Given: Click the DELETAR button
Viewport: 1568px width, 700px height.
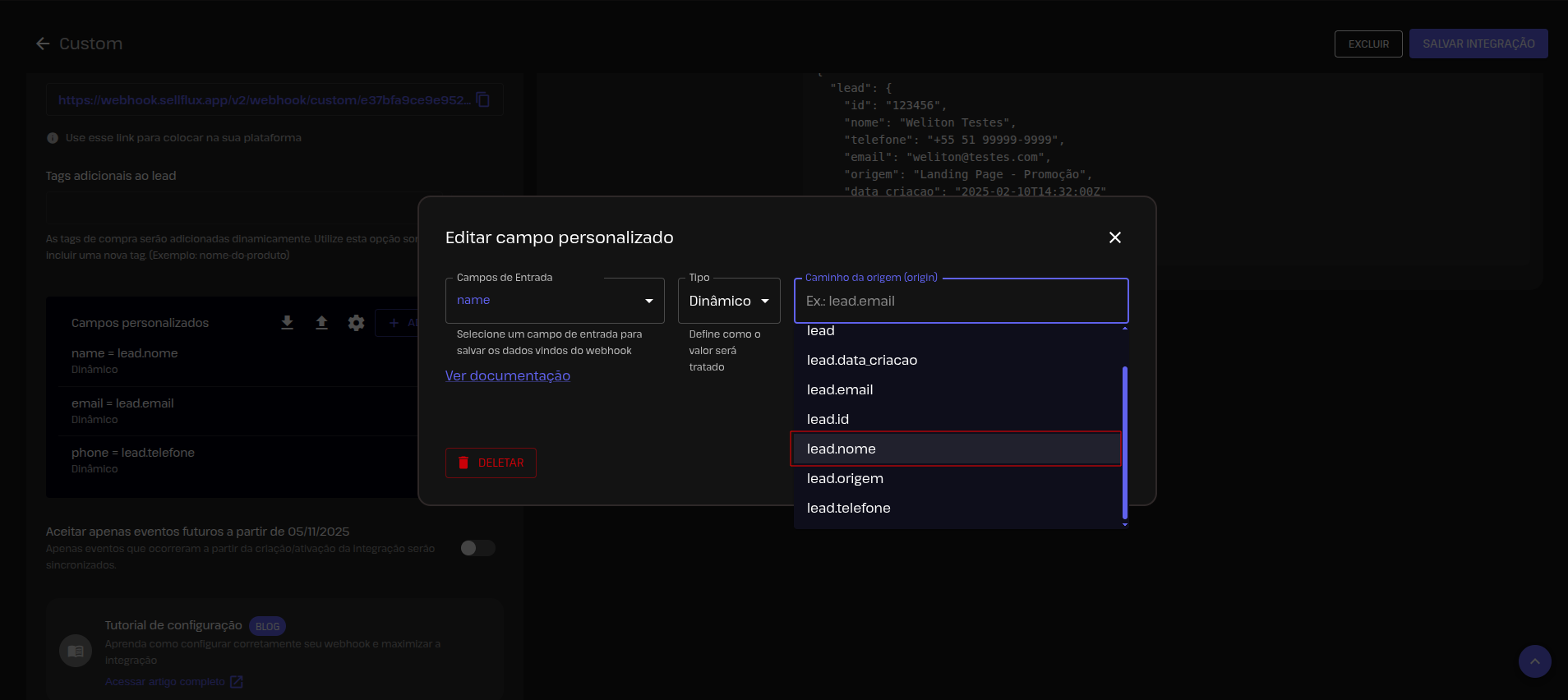Looking at the screenshot, I should (491, 463).
